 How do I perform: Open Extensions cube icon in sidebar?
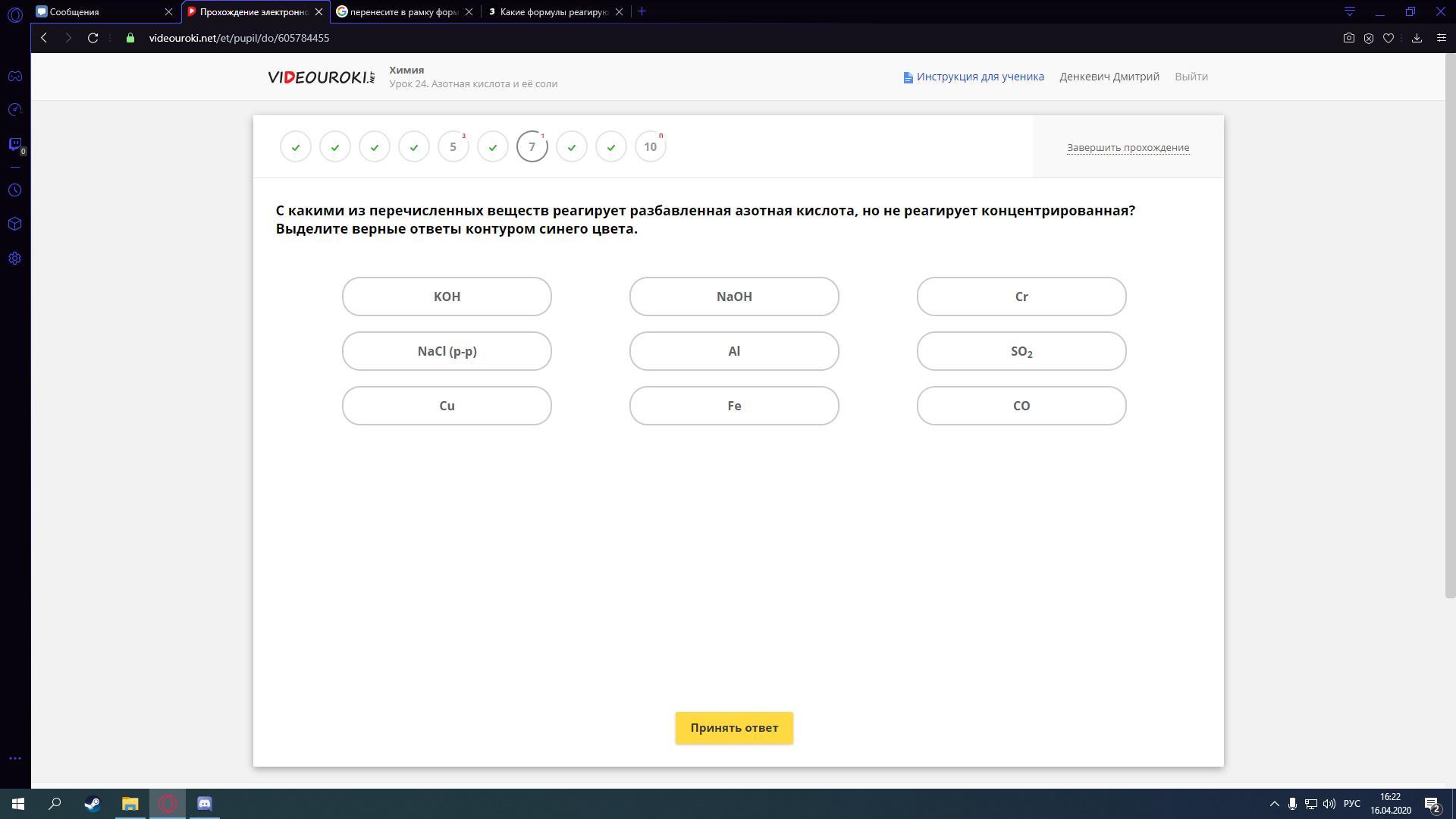15,224
